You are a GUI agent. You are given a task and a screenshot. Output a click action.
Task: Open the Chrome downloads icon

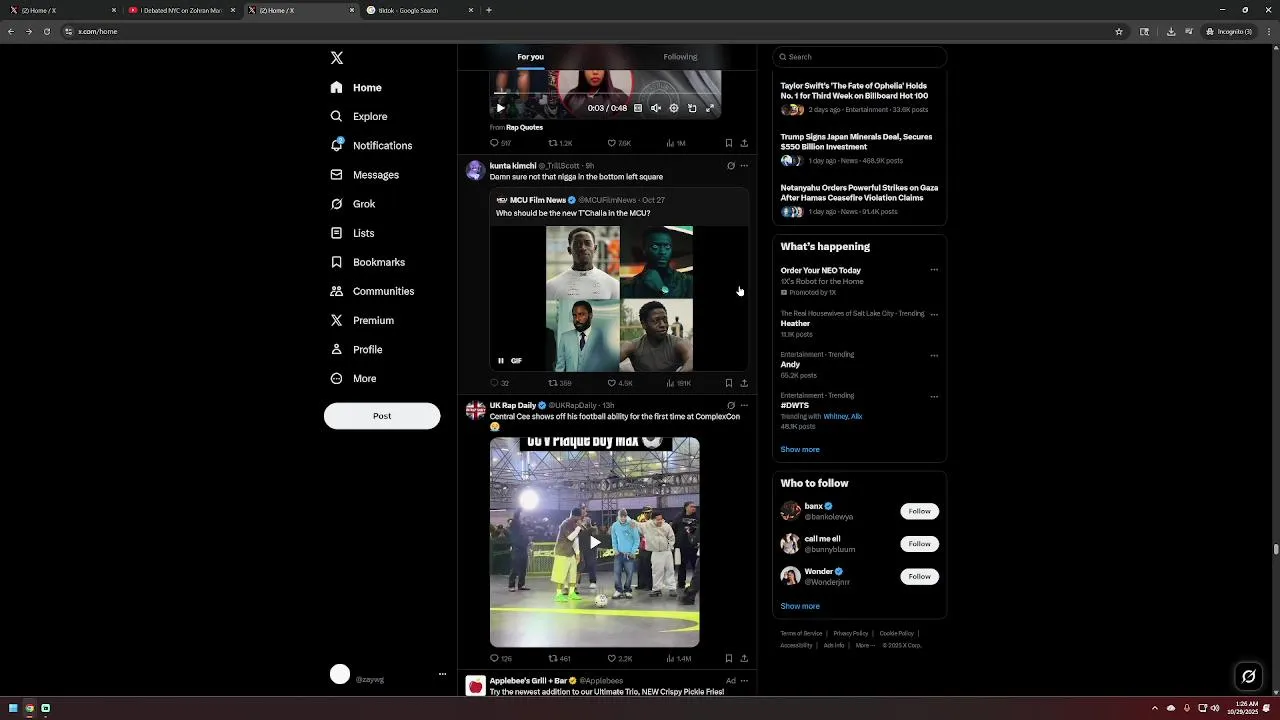pos(1171,31)
